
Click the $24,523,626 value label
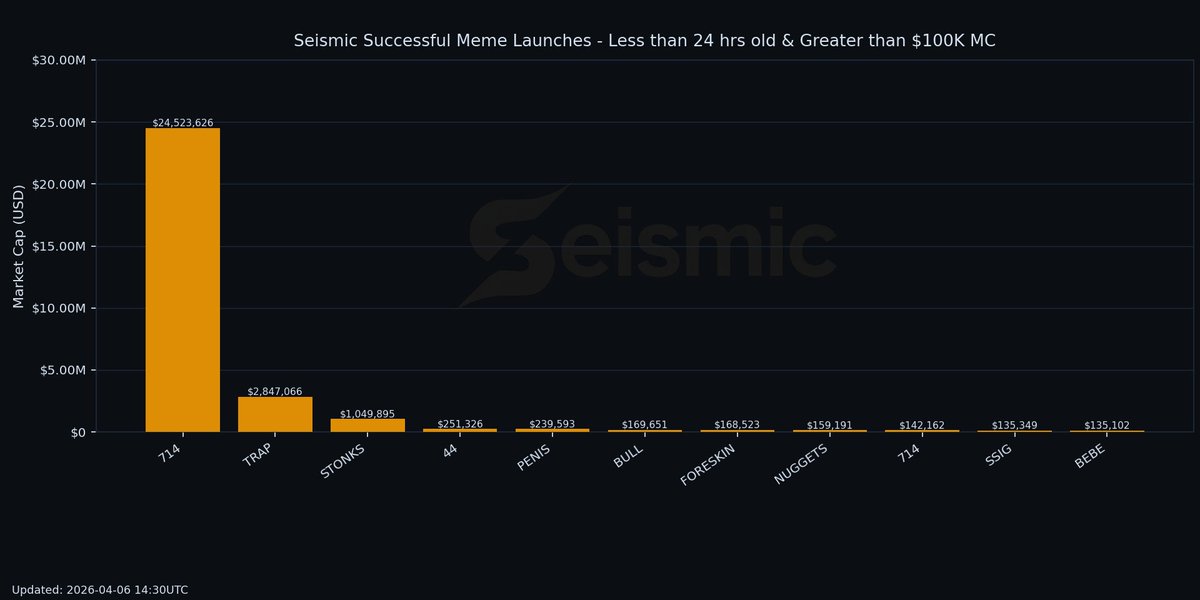(x=183, y=123)
